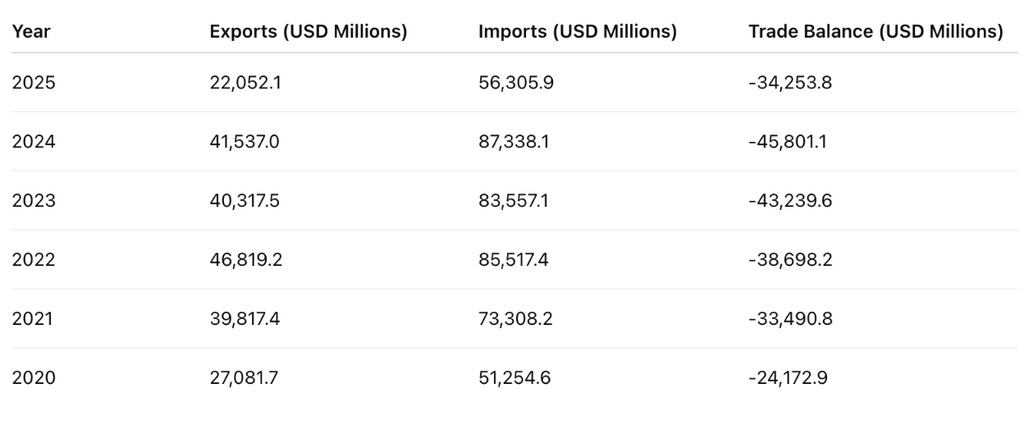Click the 2025 year cell
The height and width of the screenshot is (425, 1024).
(34, 83)
